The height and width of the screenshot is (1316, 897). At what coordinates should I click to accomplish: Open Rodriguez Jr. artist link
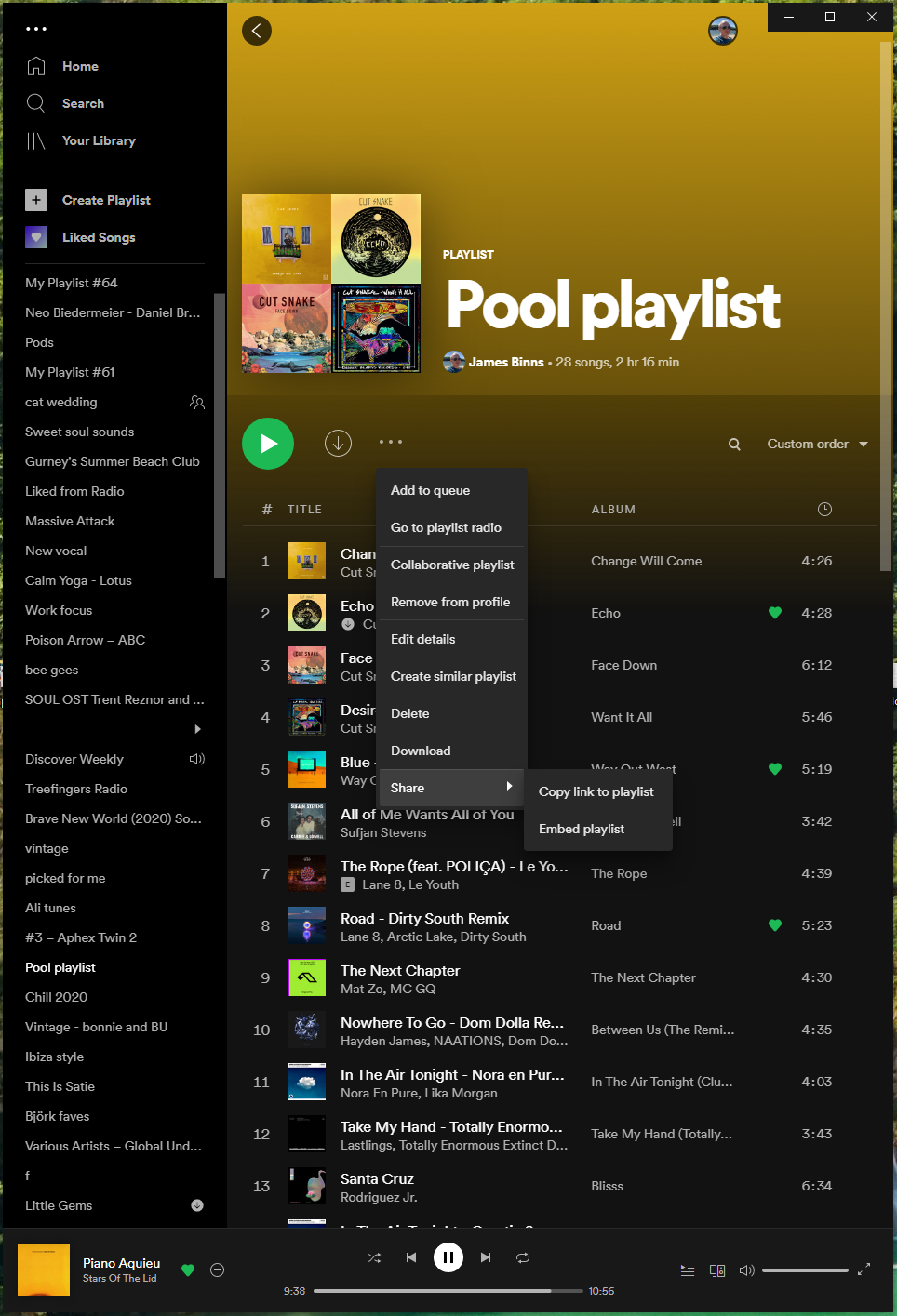(x=379, y=1197)
